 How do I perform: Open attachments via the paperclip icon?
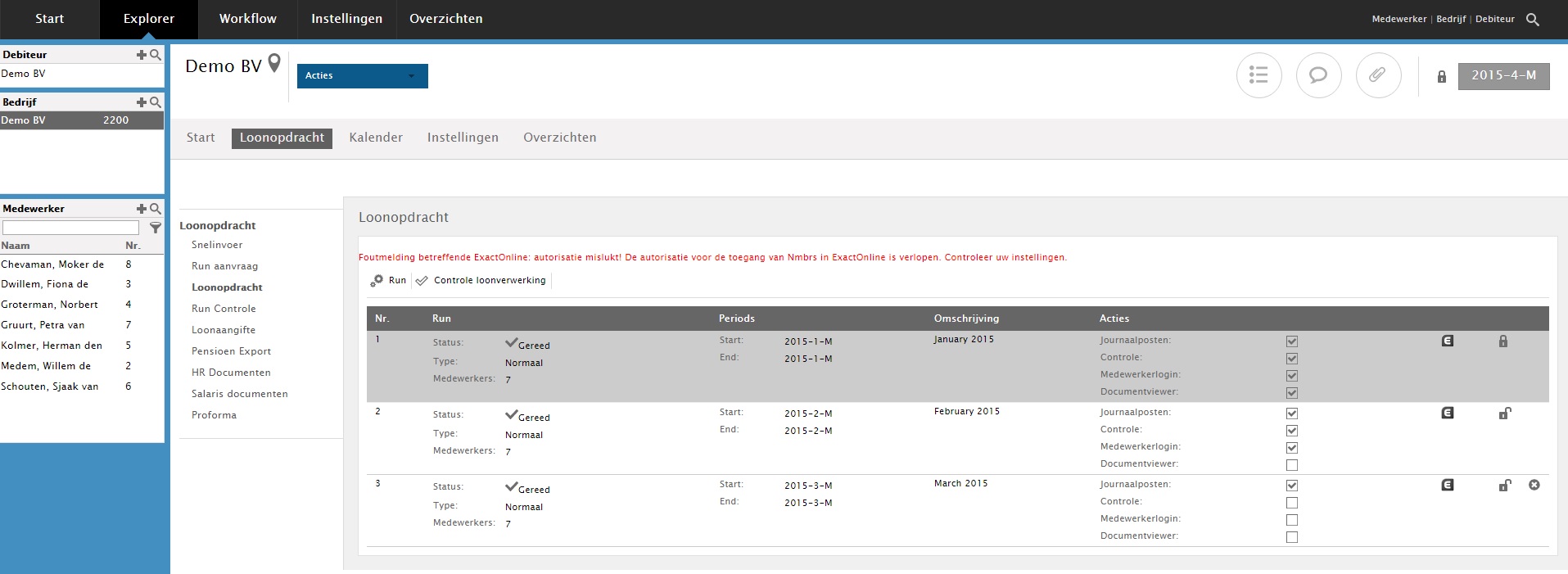tap(1378, 75)
